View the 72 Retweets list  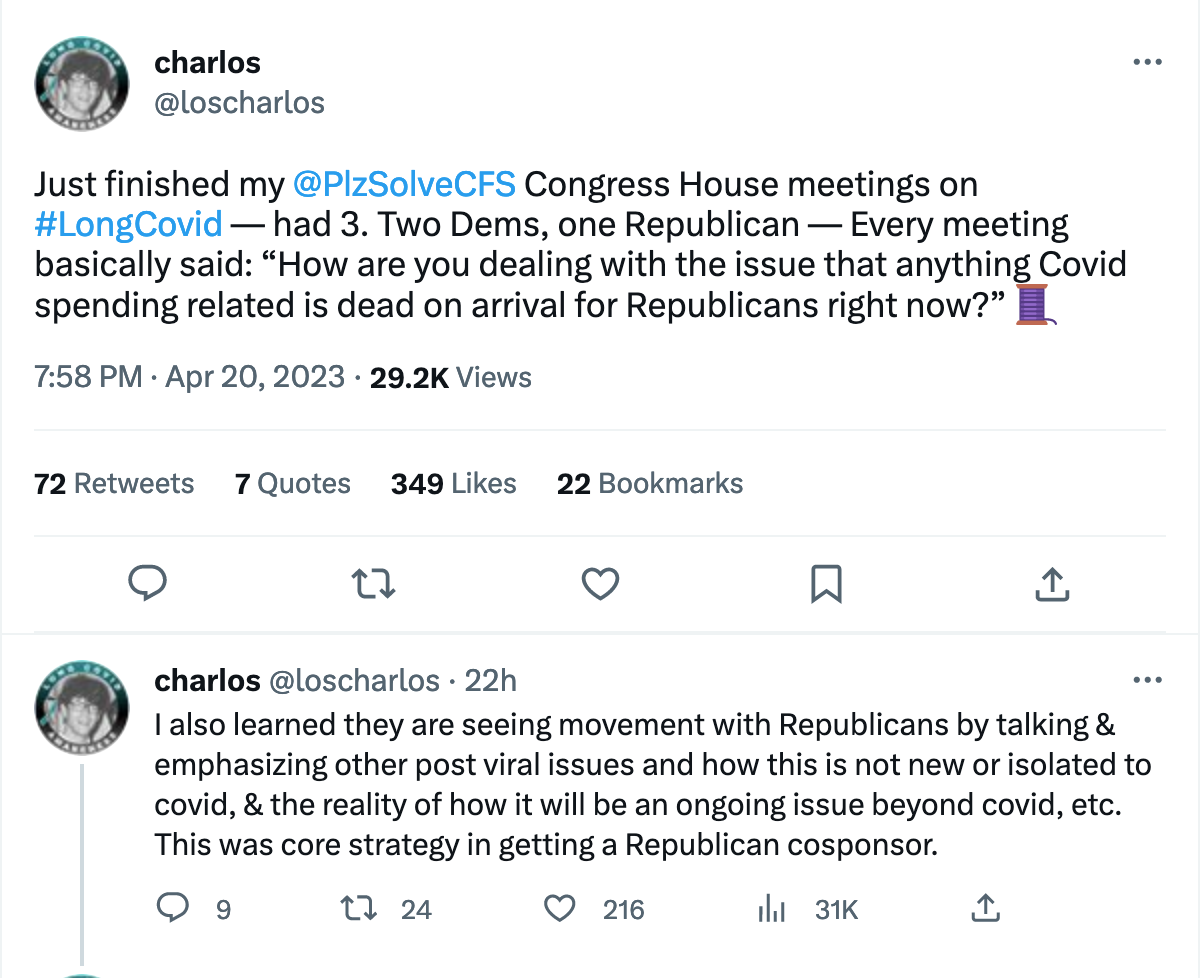114,484
